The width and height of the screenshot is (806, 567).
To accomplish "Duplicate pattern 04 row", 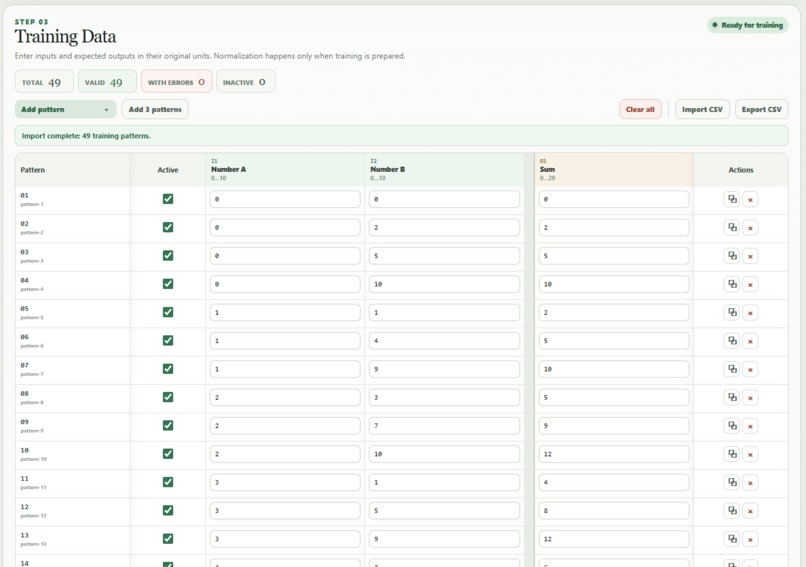I will 731,284.
